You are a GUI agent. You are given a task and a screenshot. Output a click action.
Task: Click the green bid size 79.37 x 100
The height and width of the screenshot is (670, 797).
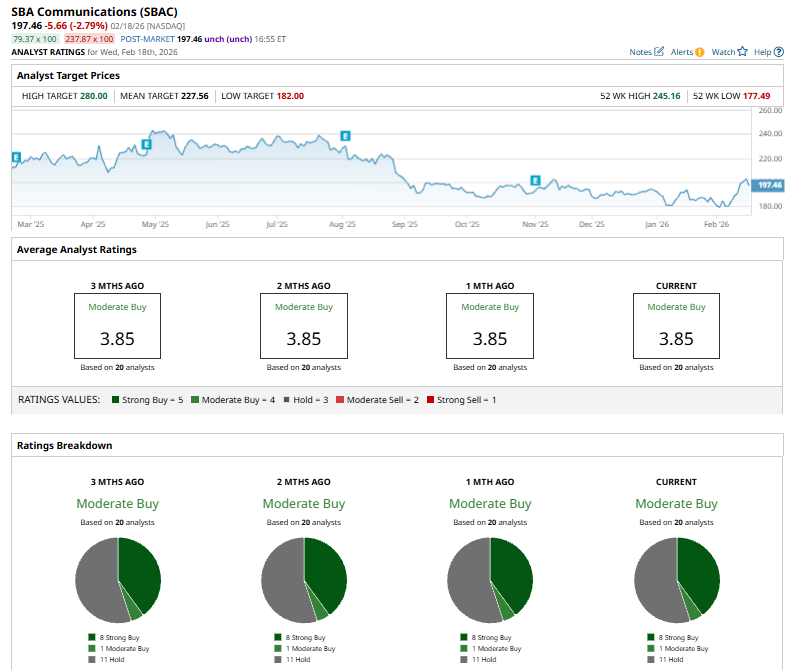pos(35,38)
